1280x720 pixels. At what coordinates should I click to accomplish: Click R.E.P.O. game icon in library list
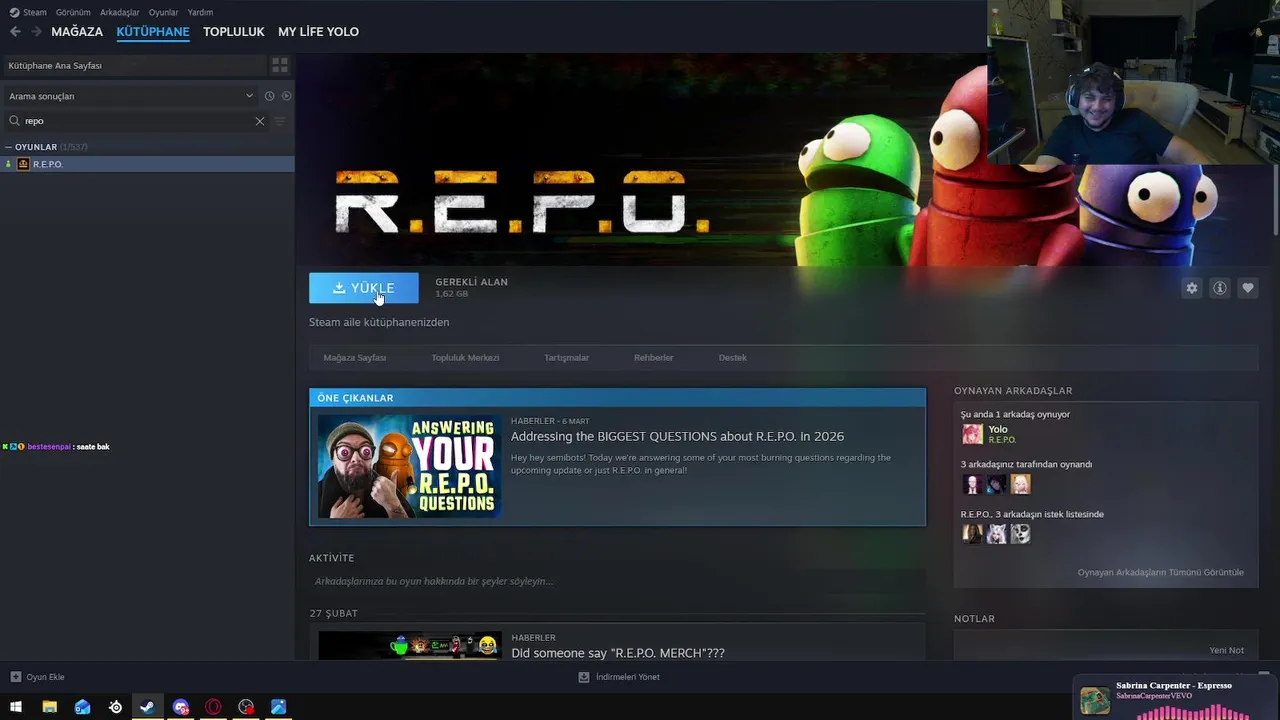pos(23,164)
